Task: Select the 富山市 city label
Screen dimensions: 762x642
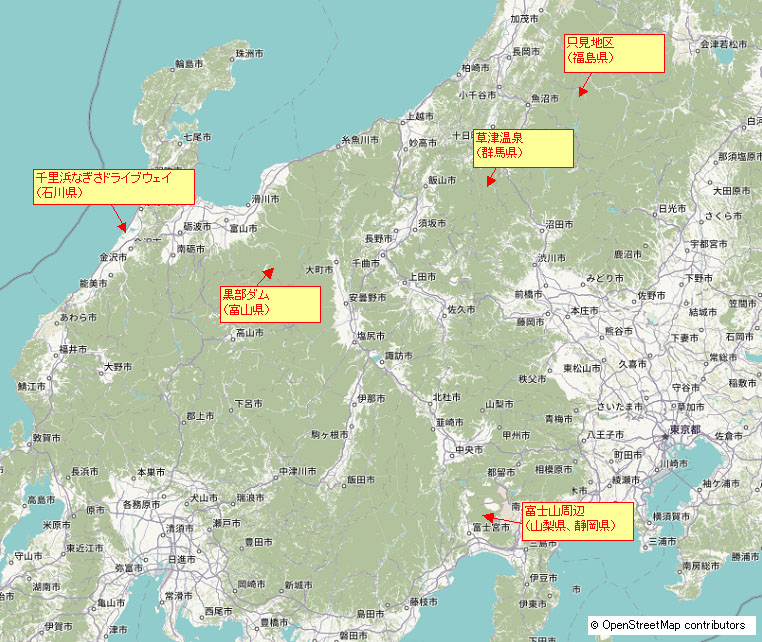Action: tap(243, 228)
